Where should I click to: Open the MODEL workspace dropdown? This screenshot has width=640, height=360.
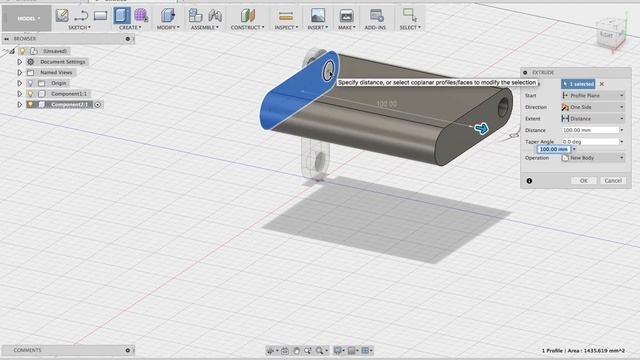27,18
